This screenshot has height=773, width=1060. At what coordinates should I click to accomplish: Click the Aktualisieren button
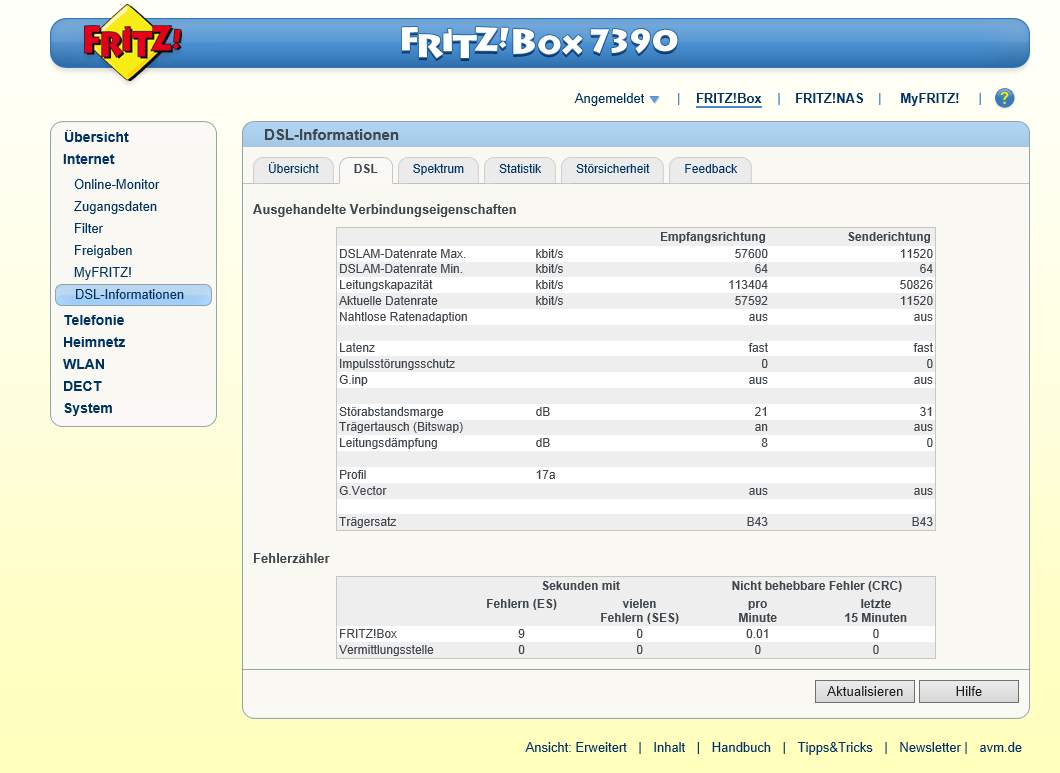(865, 691)
